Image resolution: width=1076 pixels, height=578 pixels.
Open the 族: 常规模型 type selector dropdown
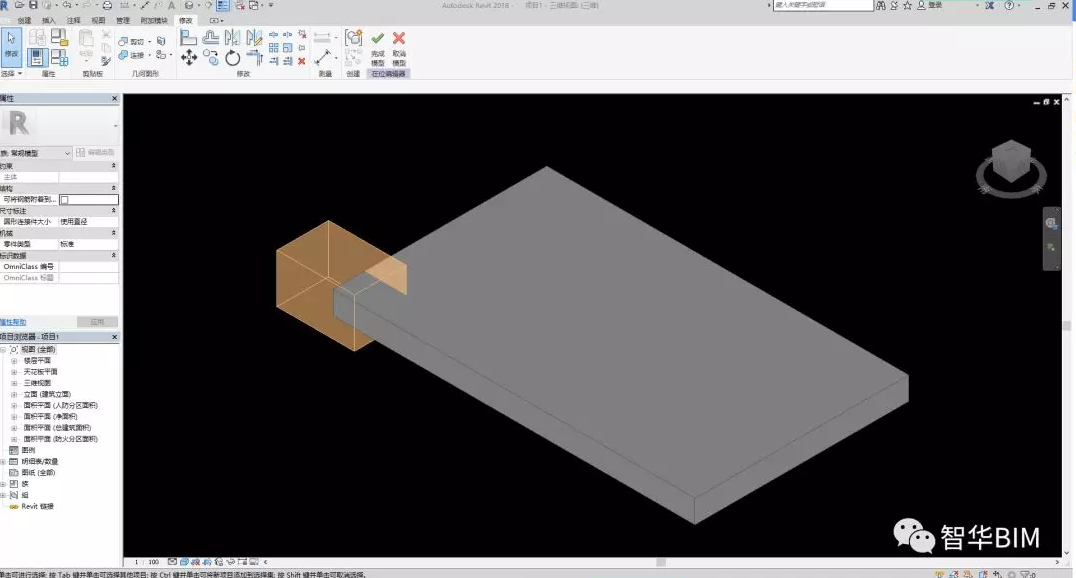point(68,153)
